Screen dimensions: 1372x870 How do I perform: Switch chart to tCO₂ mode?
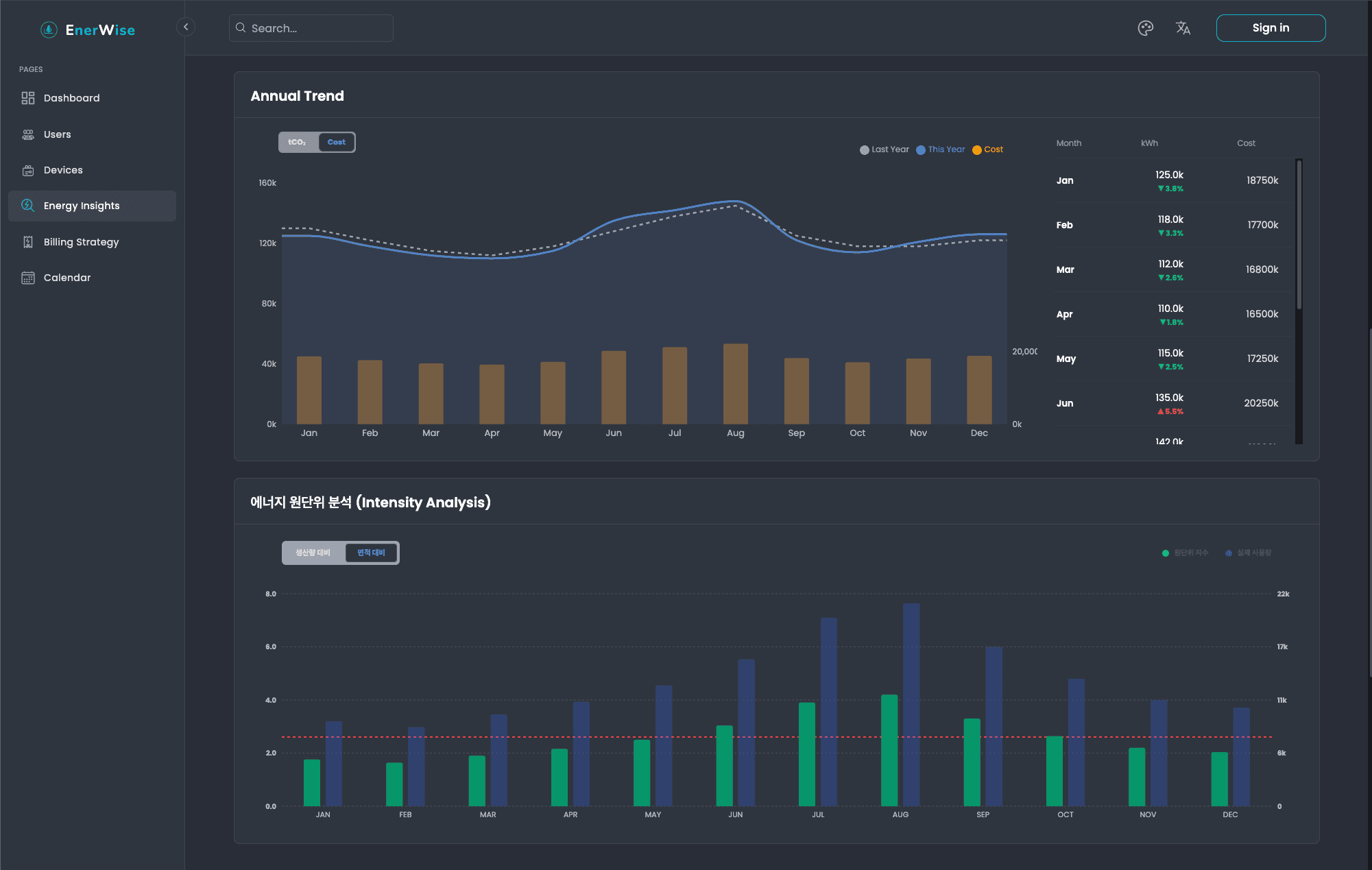point(298,142)
